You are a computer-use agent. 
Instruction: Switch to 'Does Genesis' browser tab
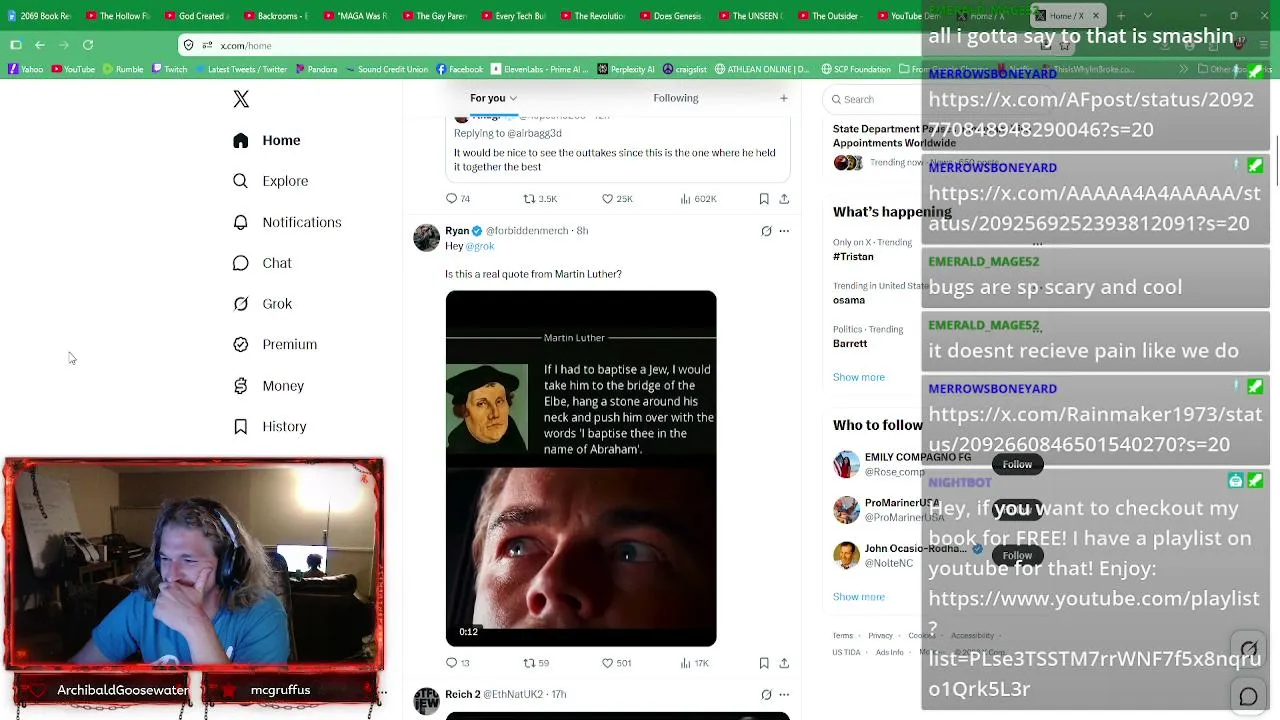[x=670, y=16]
